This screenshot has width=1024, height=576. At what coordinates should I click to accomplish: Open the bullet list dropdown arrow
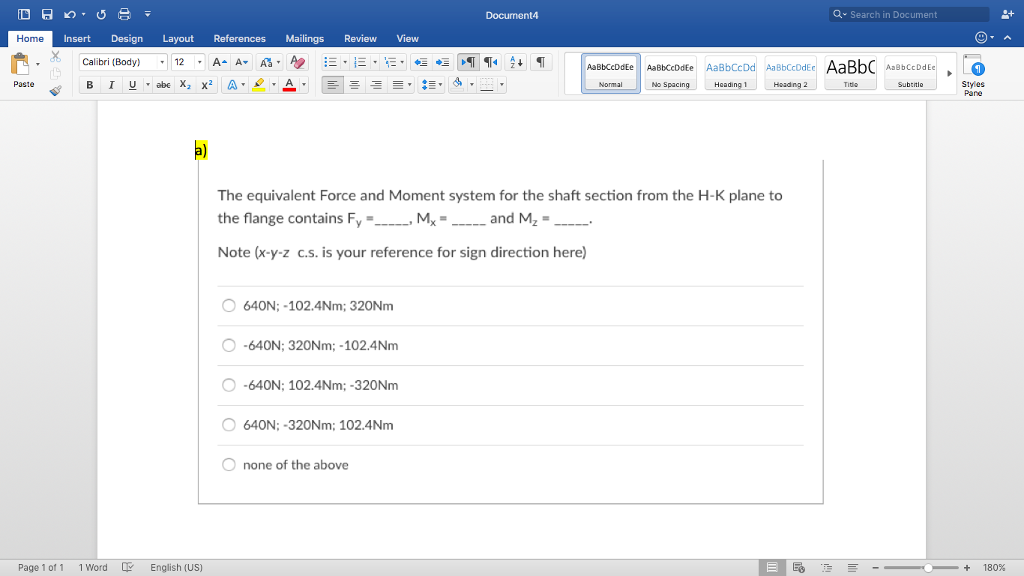point(345,62)
